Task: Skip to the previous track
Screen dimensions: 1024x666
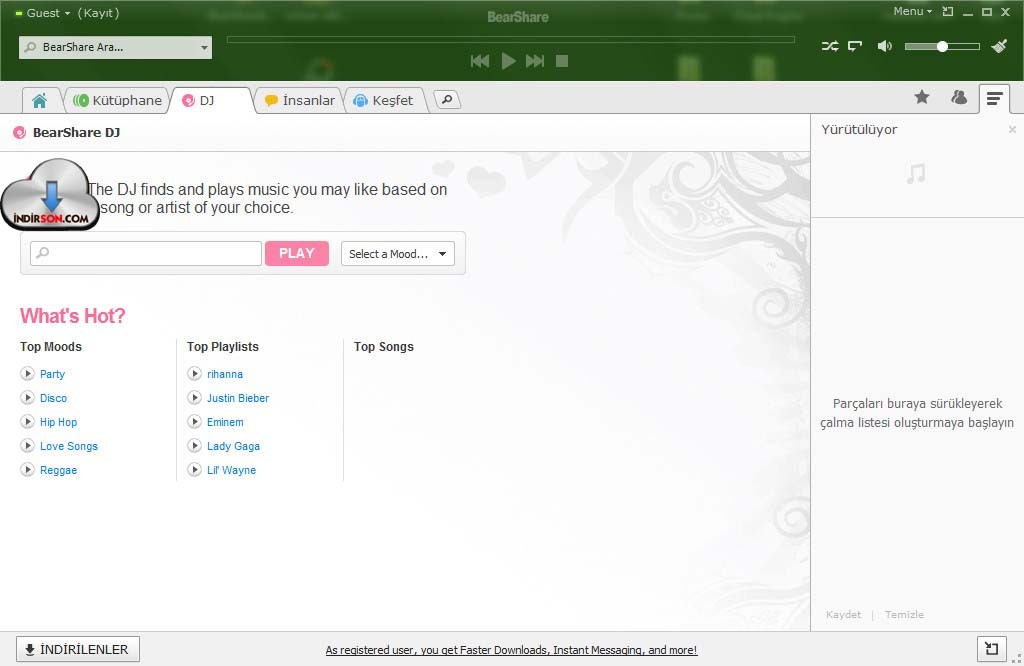Action: [480, 61]
